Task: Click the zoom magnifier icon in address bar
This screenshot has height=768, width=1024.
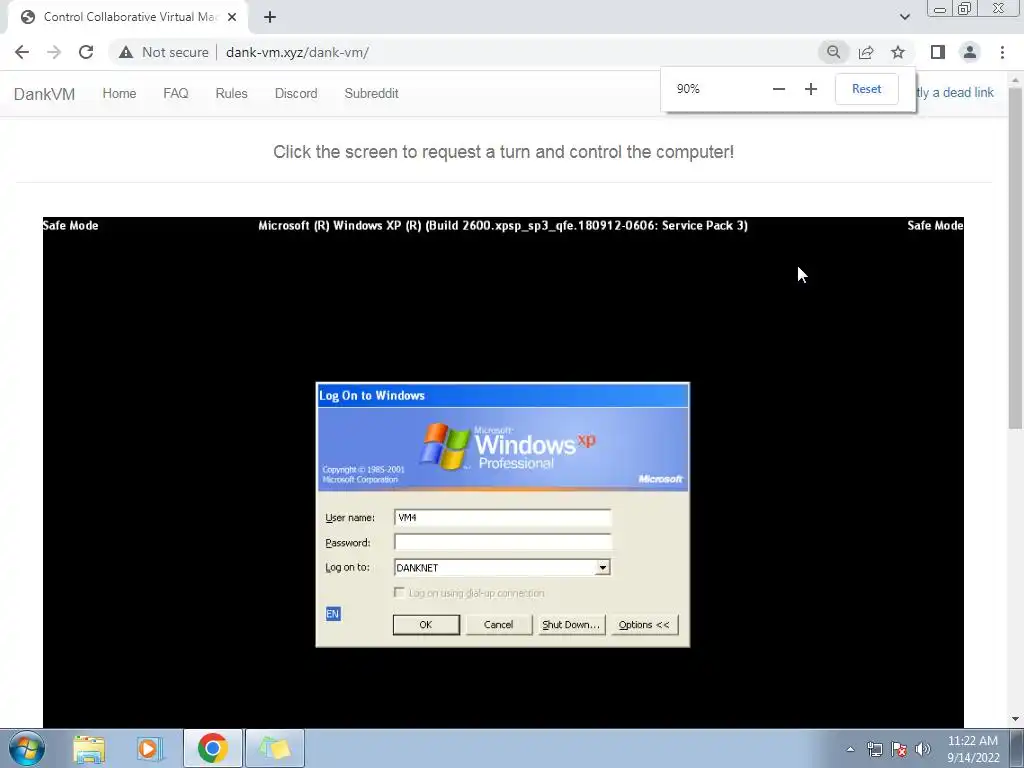Action: coord(833,52)
